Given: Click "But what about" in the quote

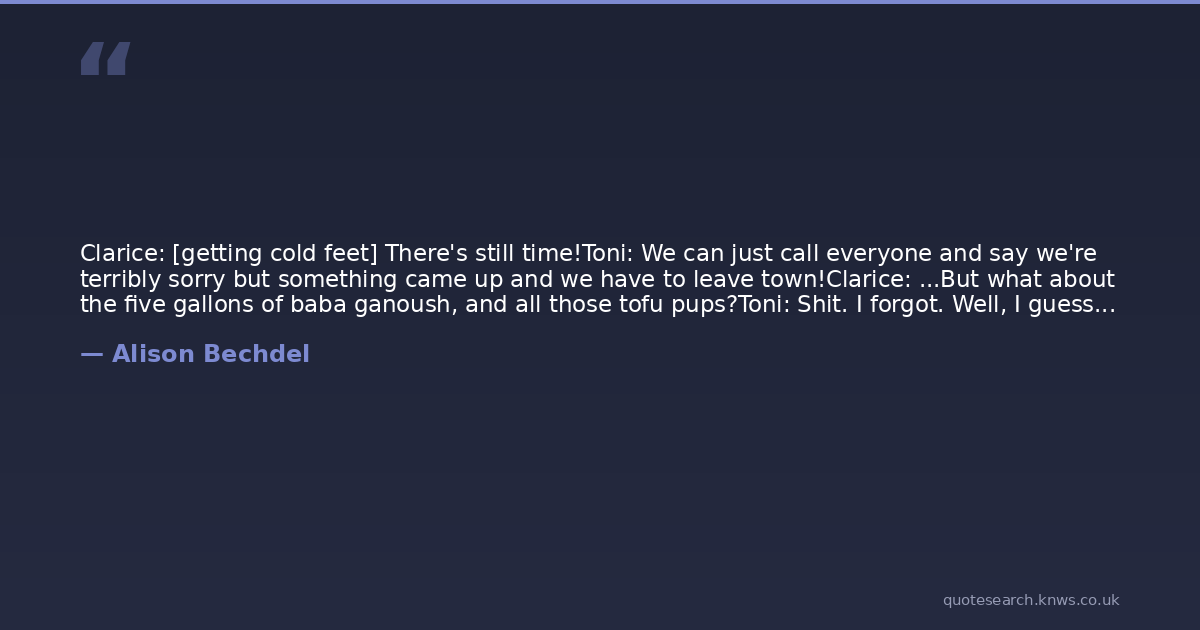Looking at the screenshot, I should [1027, 280].
